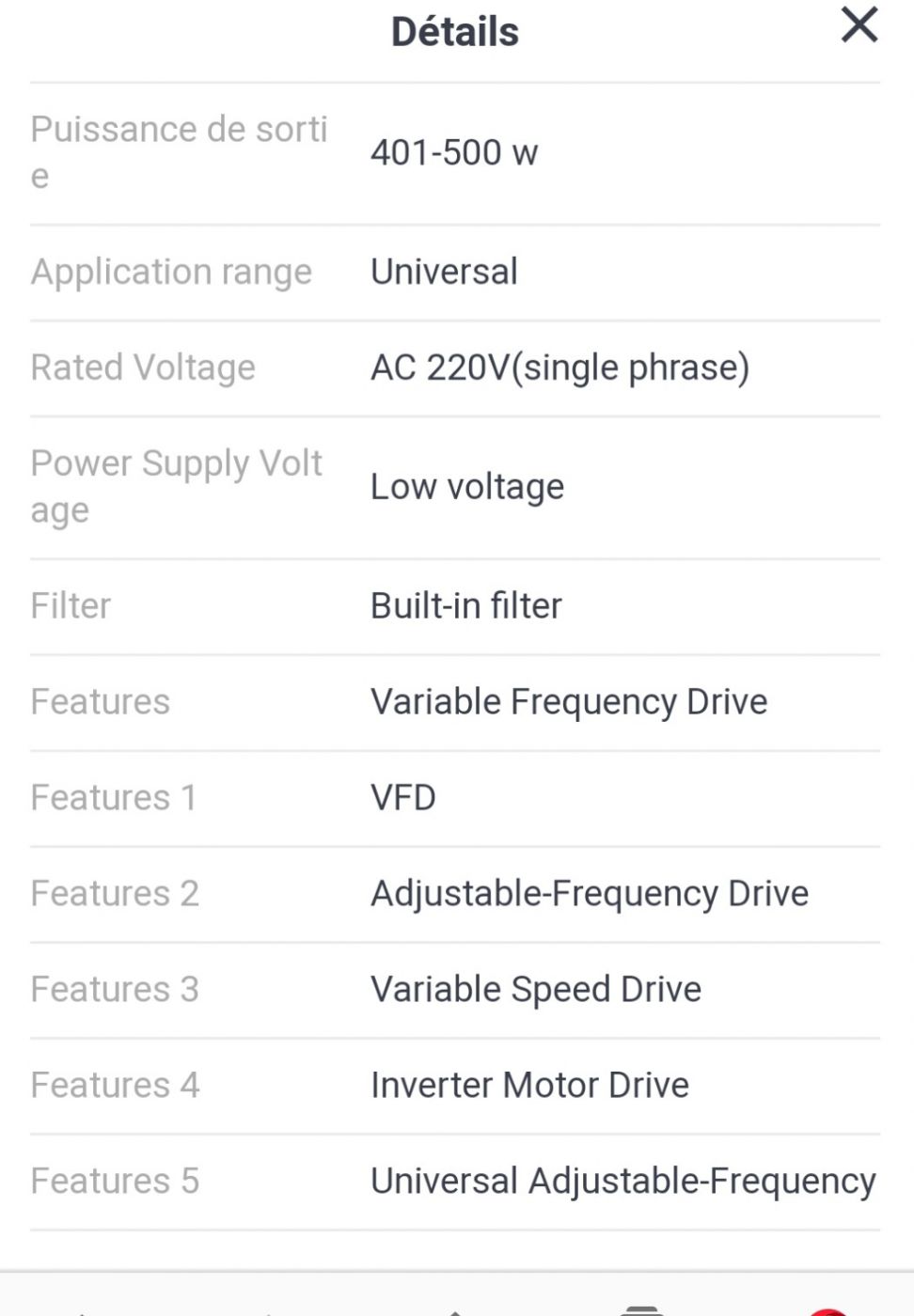This screenshot has height=1316, width=914.
Task: Select the 401-500 w power value
Action: [x=454, y=152]
